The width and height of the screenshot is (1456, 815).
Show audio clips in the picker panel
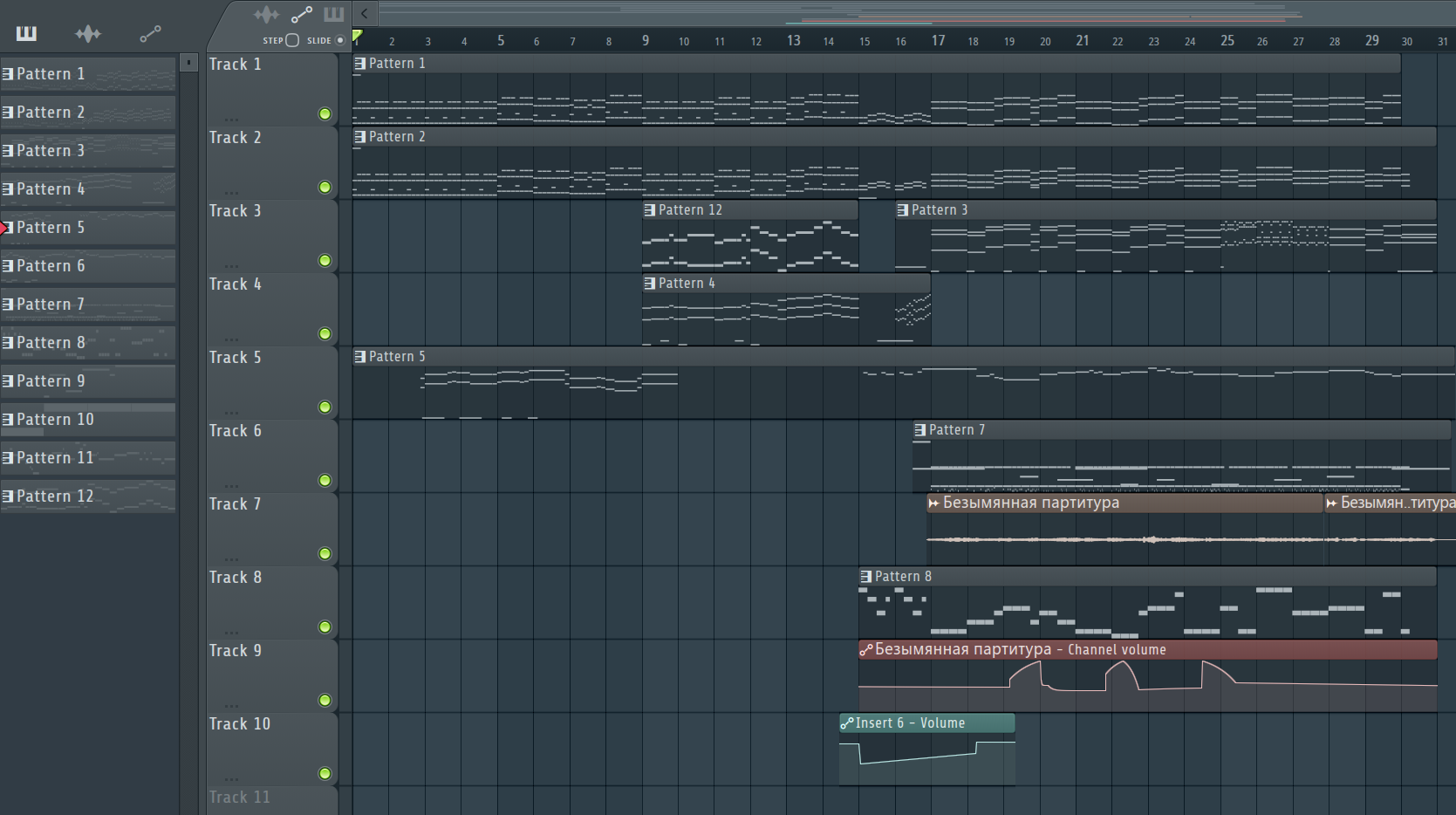point(88,33)
